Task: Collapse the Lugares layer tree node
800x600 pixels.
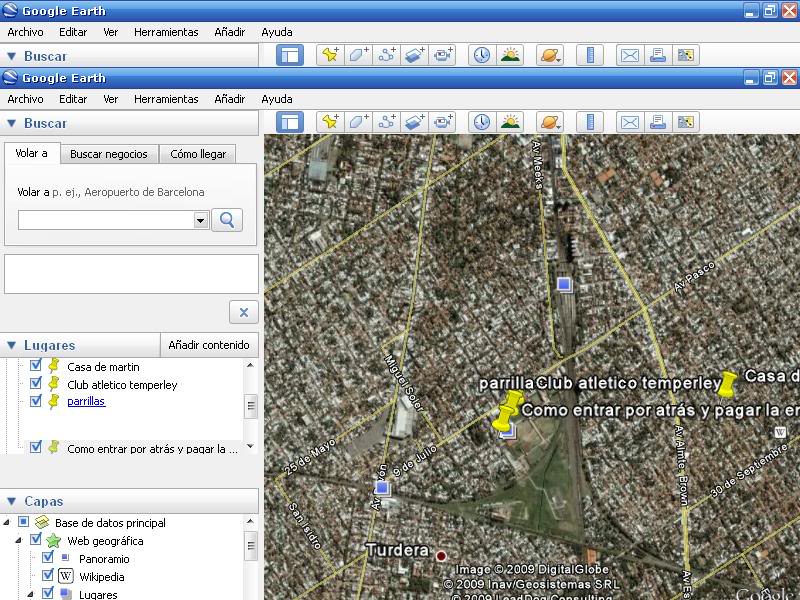Action: 31,594
